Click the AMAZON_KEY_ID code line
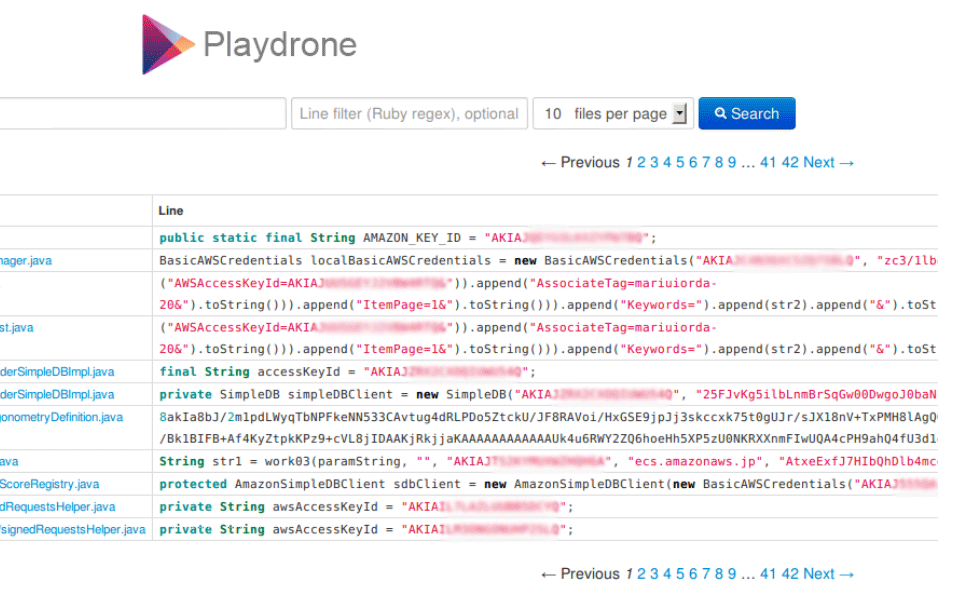 click(408, 238)
